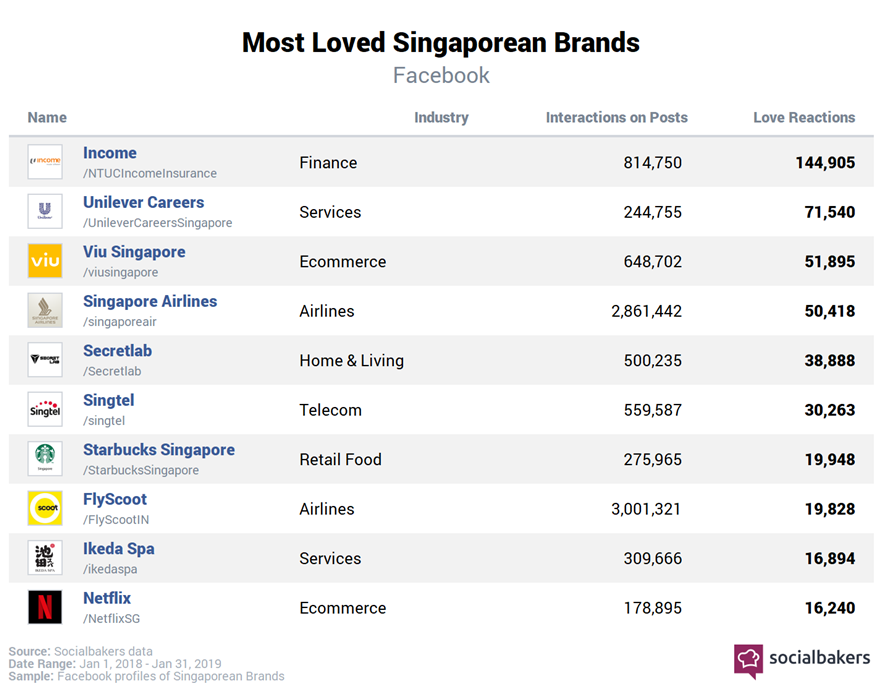The image size is (881, 687).
Task: Click the yellow Viu logo
Action: click(45, 261)
